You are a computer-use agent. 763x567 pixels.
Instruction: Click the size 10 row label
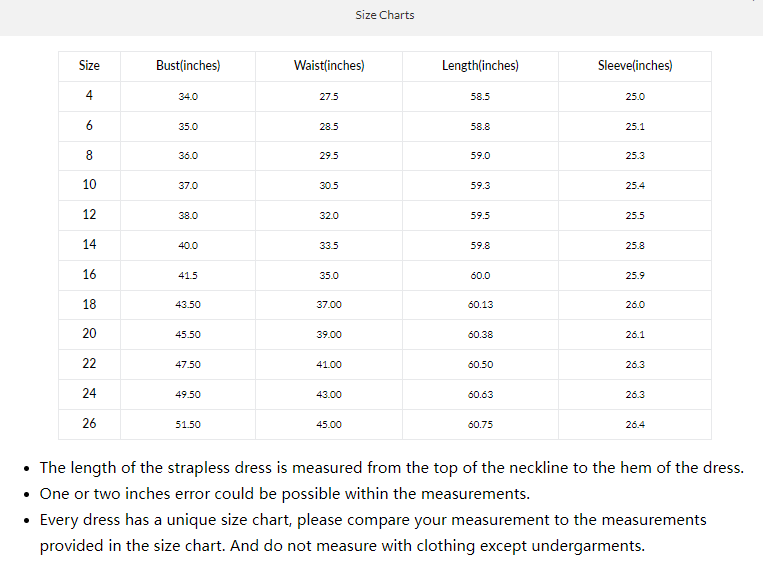[89, 185]
